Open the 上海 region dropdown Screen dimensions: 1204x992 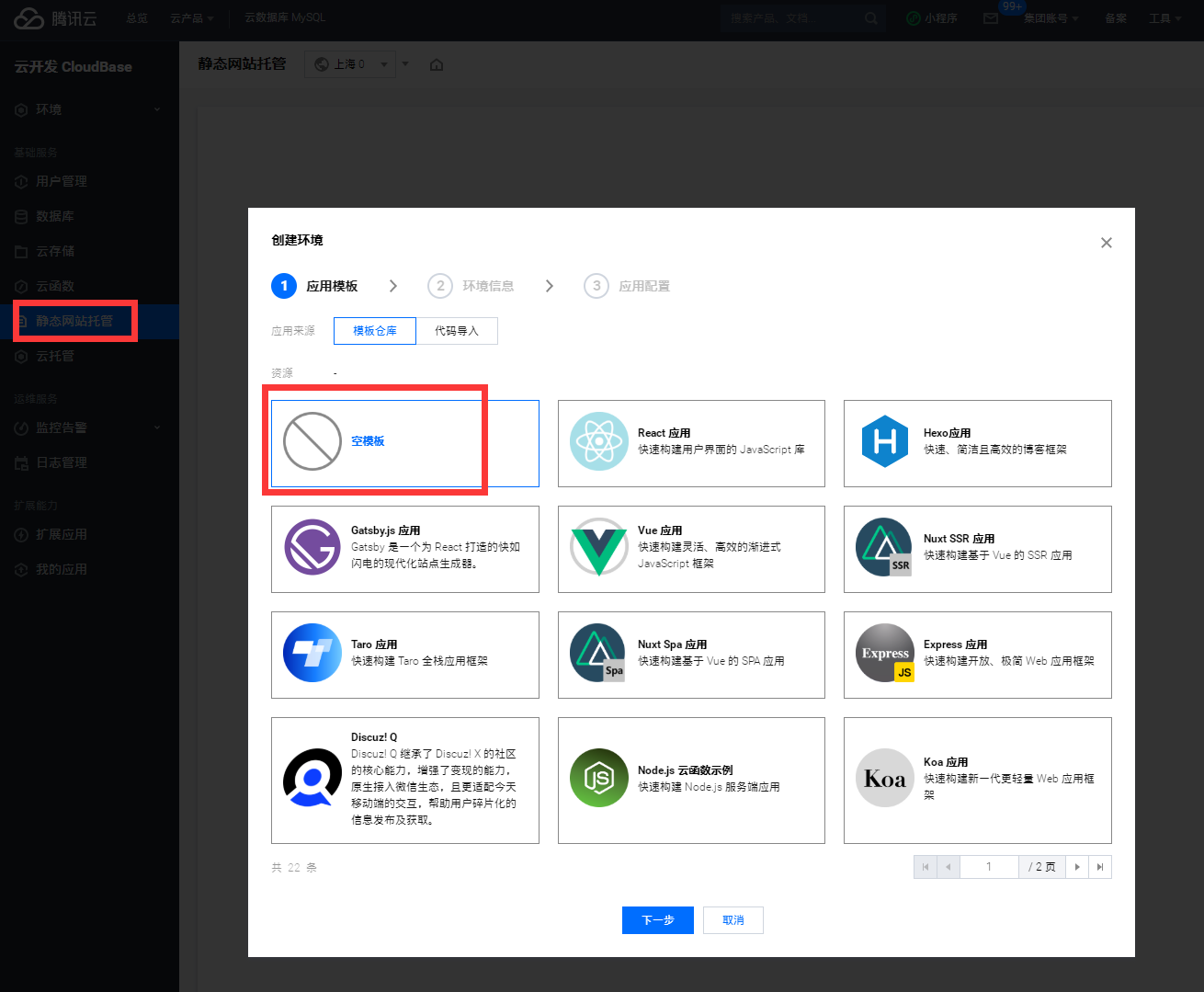pyautogui.click(x=349, y=64)
